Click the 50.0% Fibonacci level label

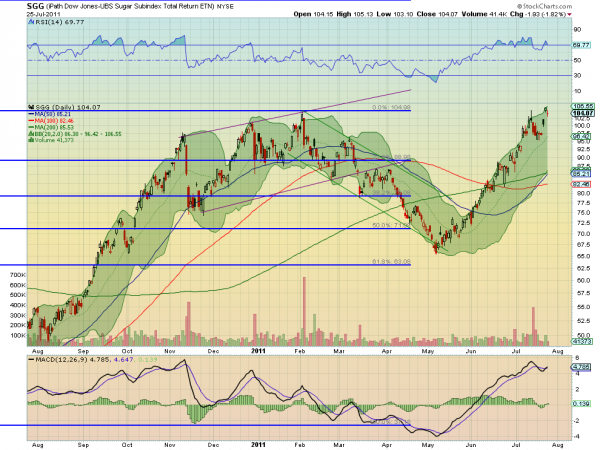point(391,226)
